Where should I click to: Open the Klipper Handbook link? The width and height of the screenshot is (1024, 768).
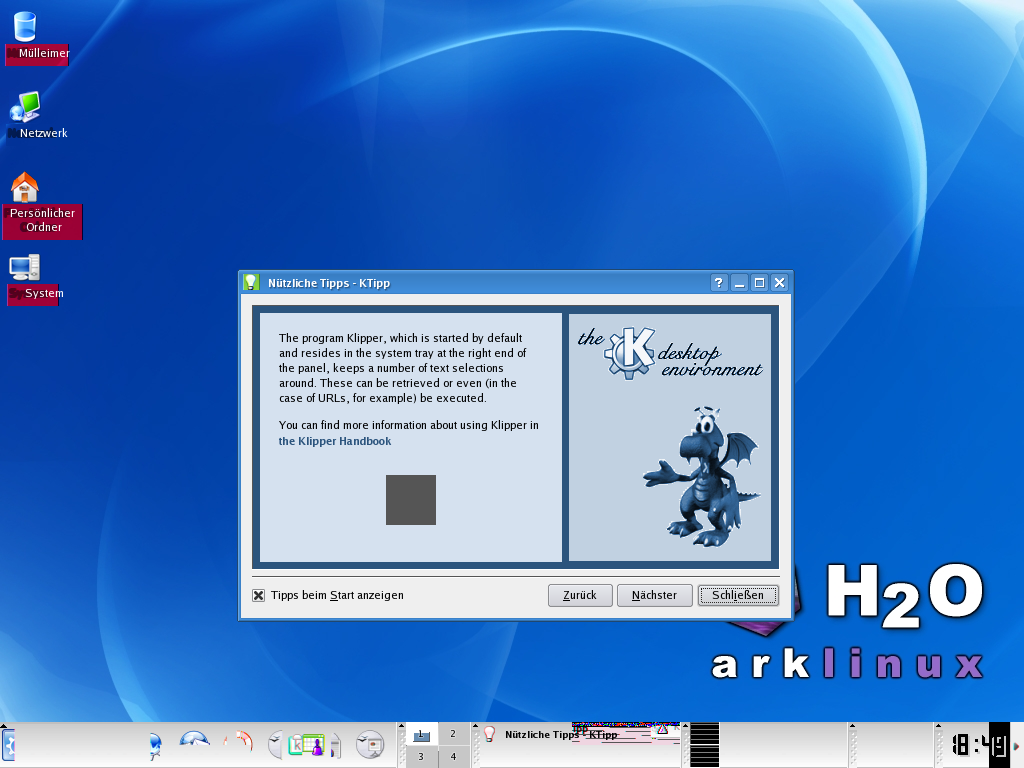[x=335, y=441]
